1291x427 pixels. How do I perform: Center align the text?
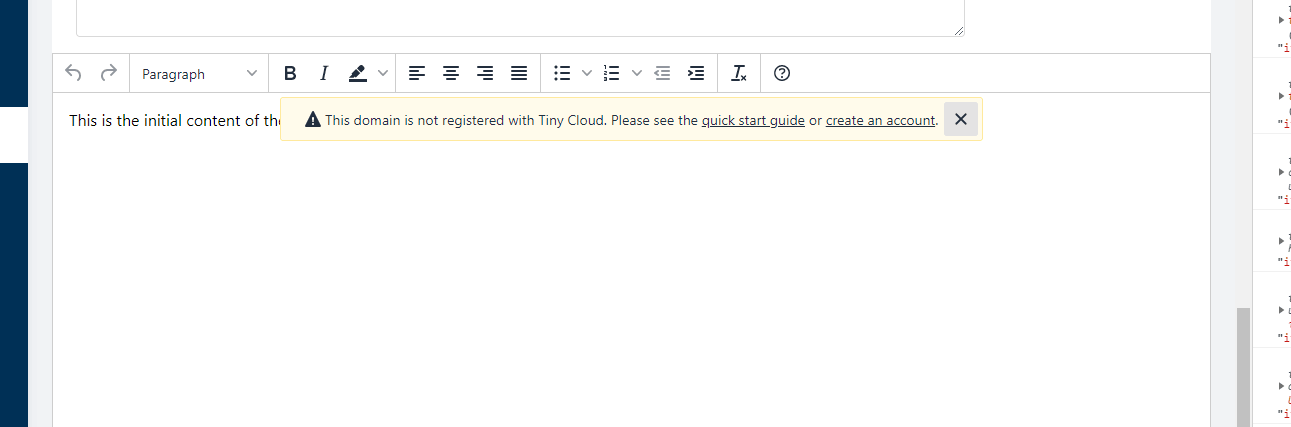(451, 73)
